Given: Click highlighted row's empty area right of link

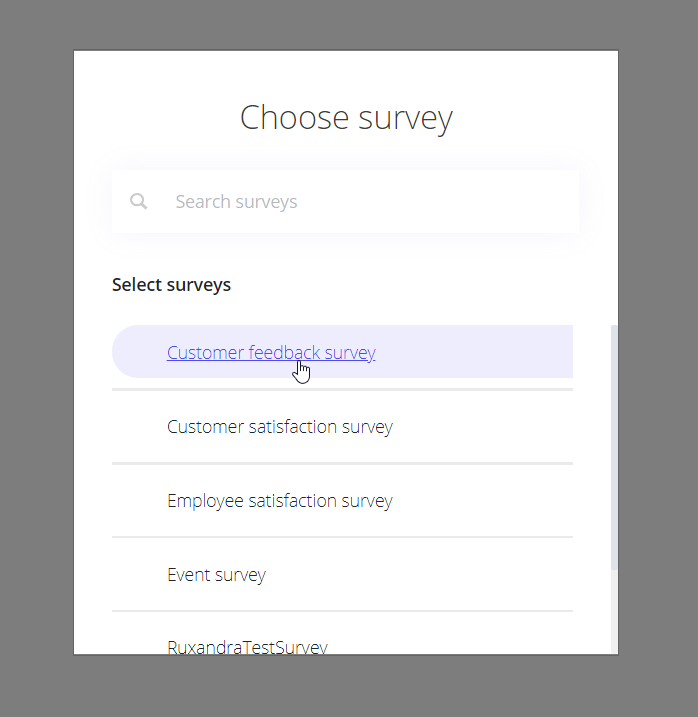Looking at the screenshot, I should 474,352.
